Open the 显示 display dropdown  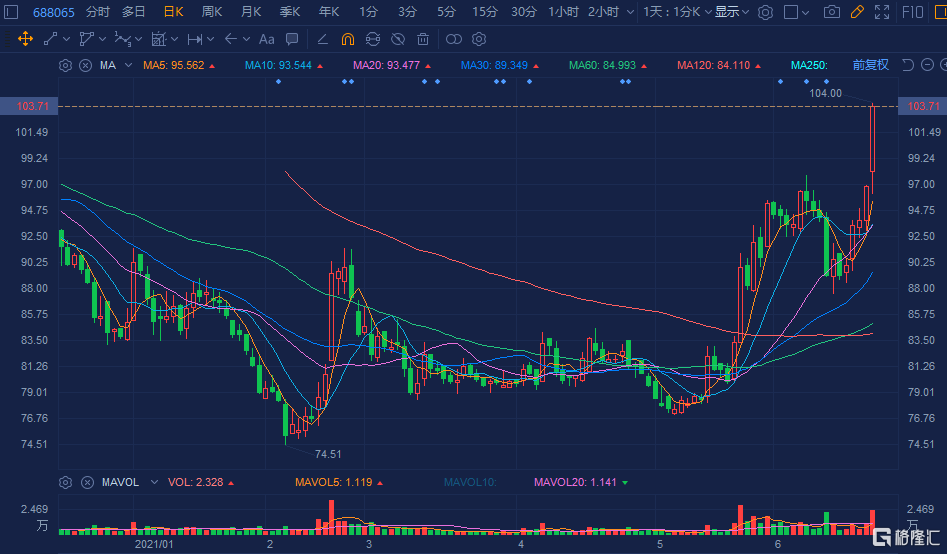(x=732, y=12)
